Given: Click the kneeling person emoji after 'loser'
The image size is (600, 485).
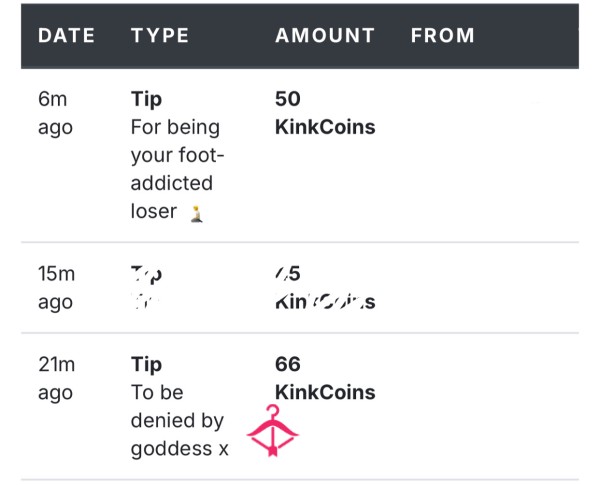Looking at the screenshot, I should point(197,214).
